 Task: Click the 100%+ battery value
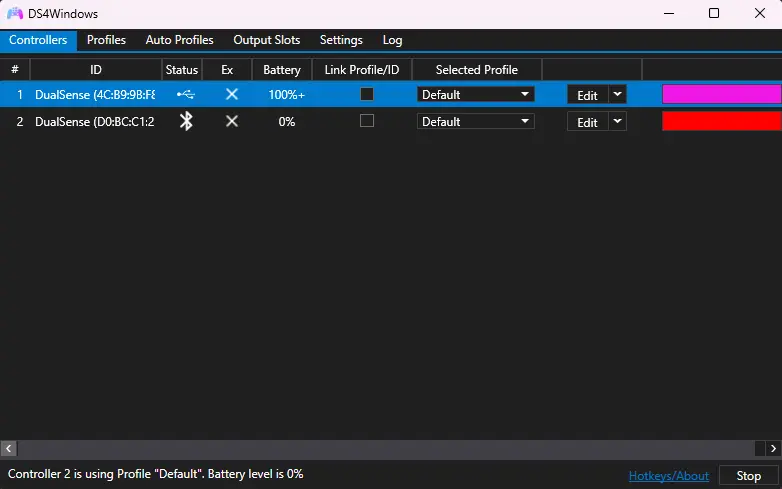pyautogui.click(x=286, y=94)
